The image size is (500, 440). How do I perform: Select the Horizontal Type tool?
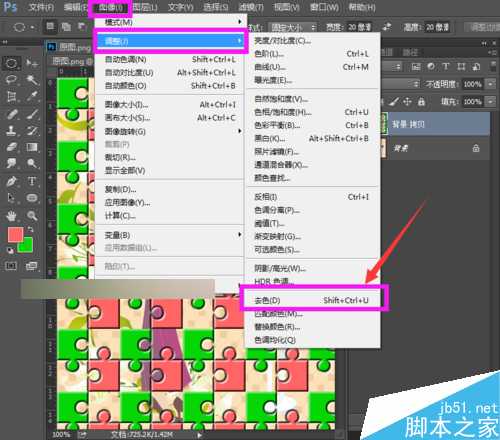32,181
